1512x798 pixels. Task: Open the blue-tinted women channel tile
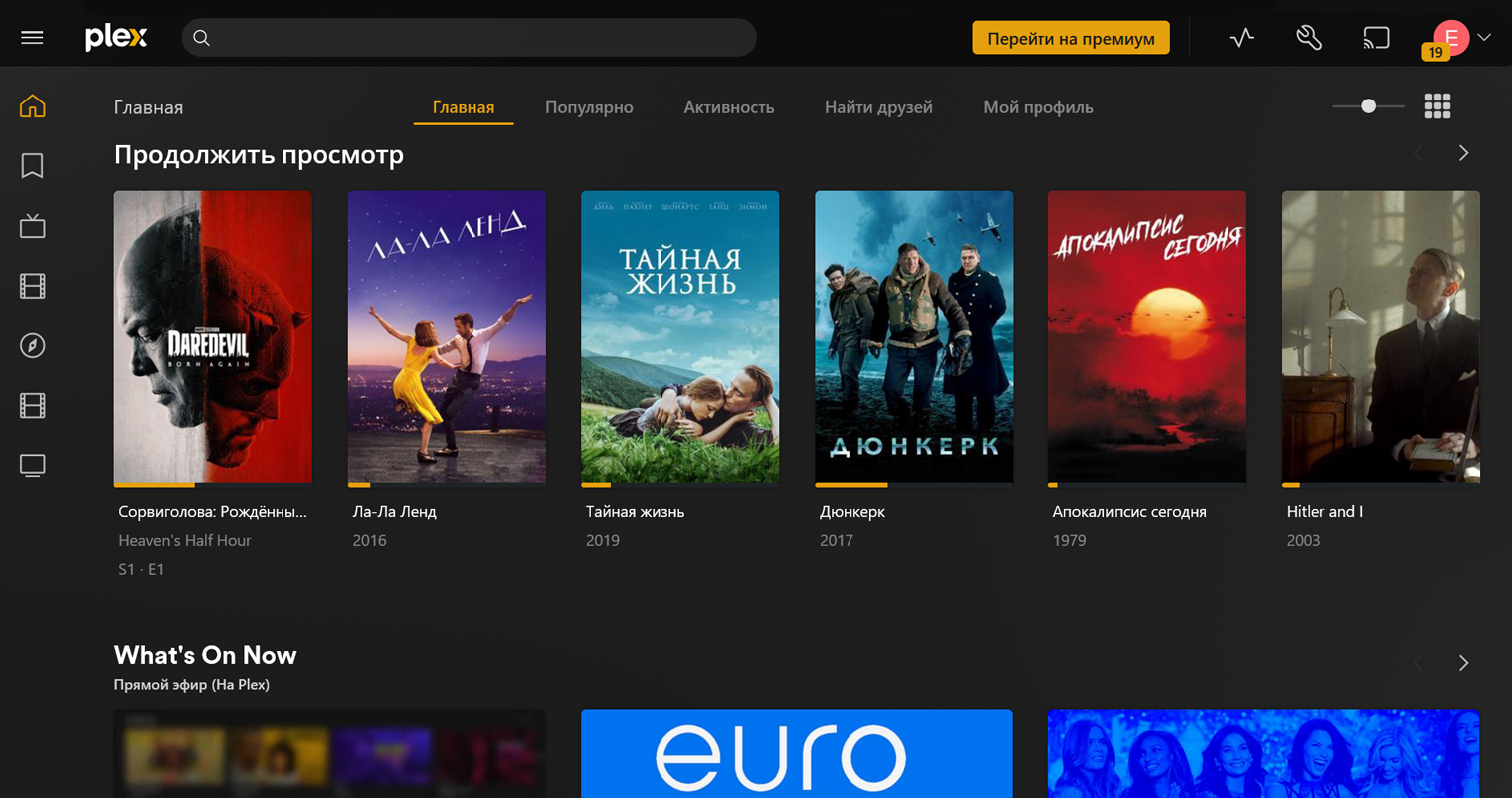(x=1263, y=754)
